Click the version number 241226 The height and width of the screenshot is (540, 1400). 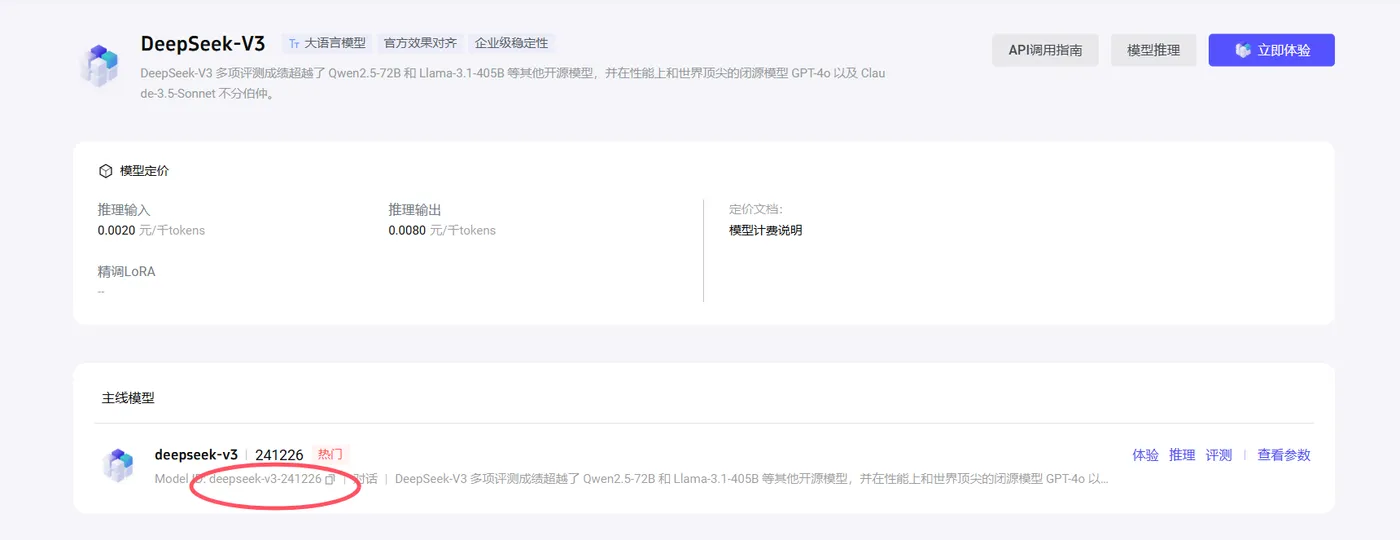pyautogui.click(x=279, y=455)
